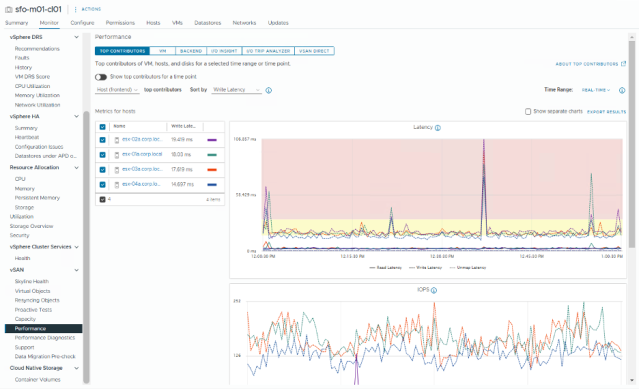This screenshot has height=389, width=639.
Task: Open Storage Overview in sidebar
Action: (31, 226)
